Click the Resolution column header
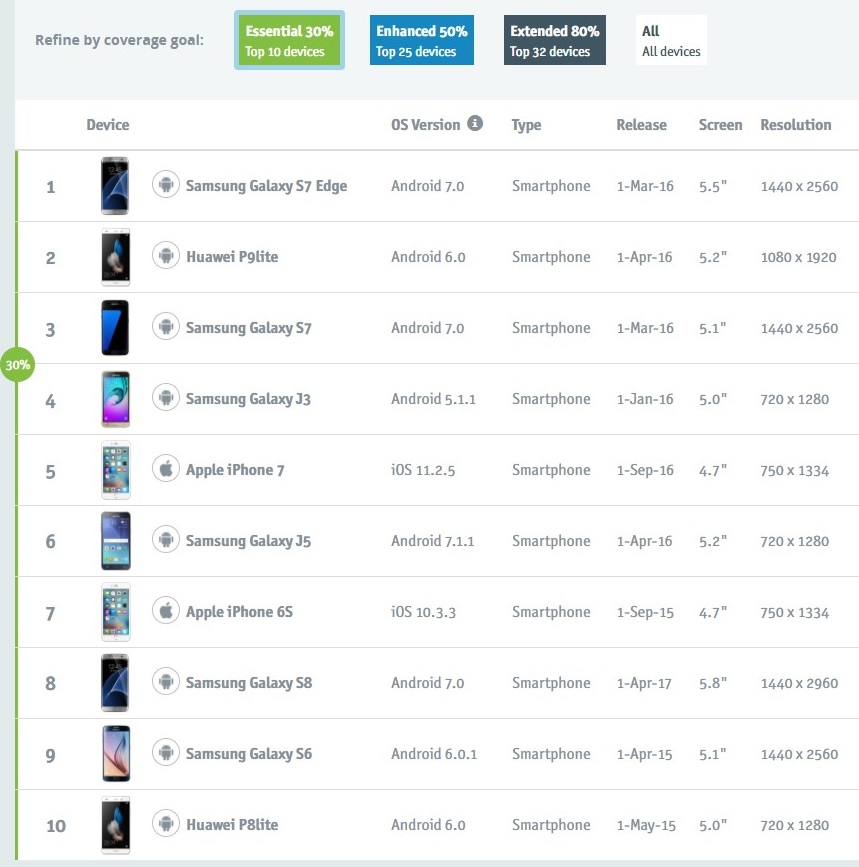 click(x=795, y=125)
